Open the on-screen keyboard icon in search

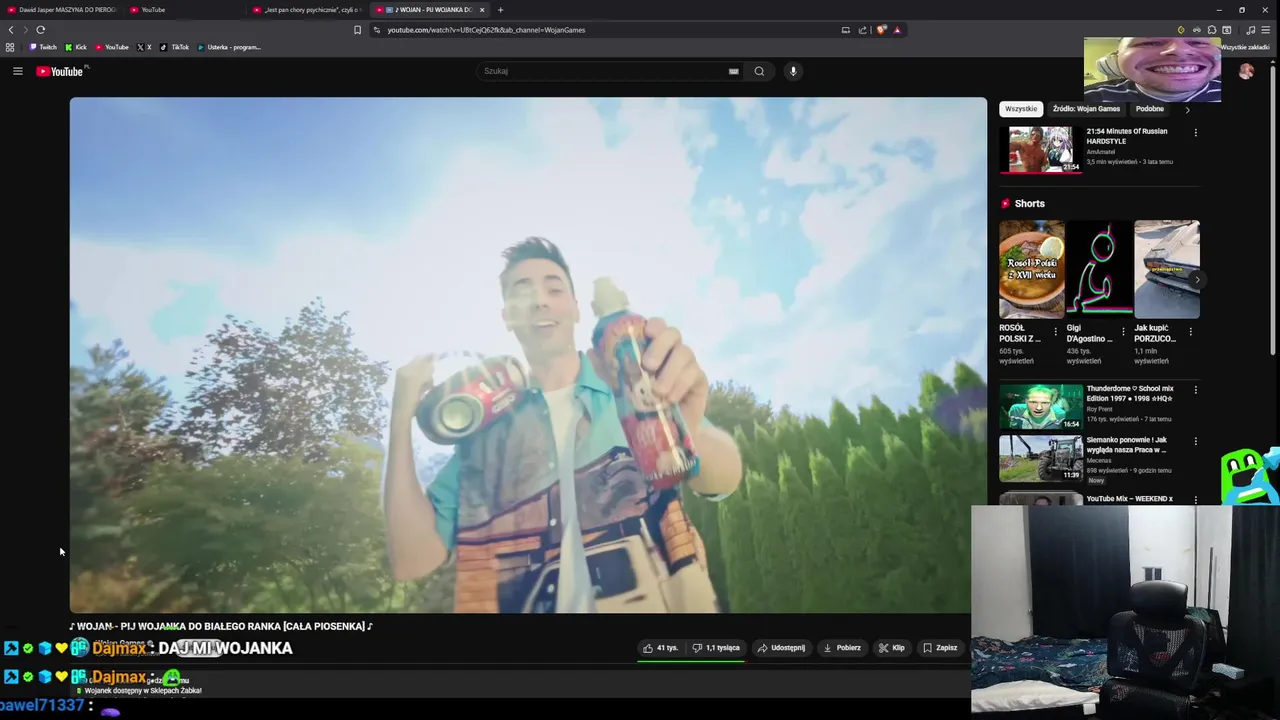point(733,71)
